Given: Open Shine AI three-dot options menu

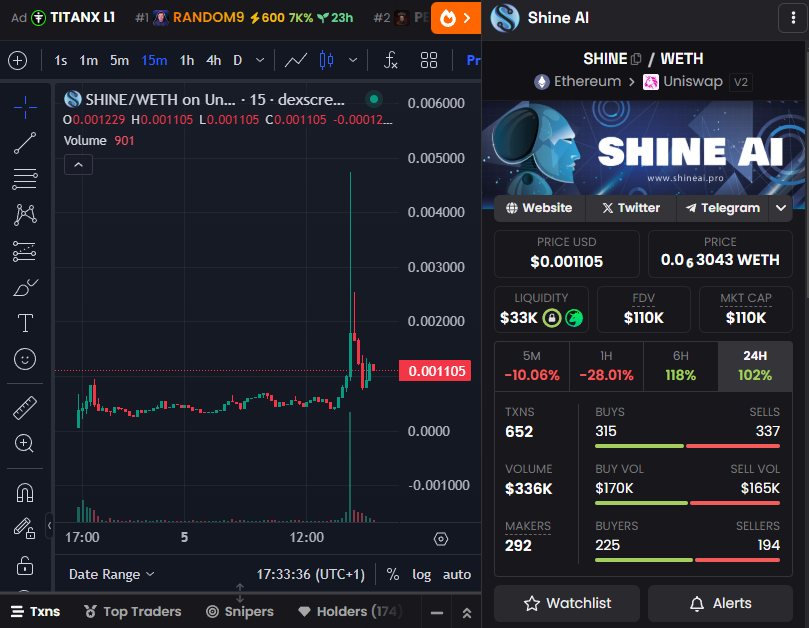Looking at the screenshot, I should [793, 18].
